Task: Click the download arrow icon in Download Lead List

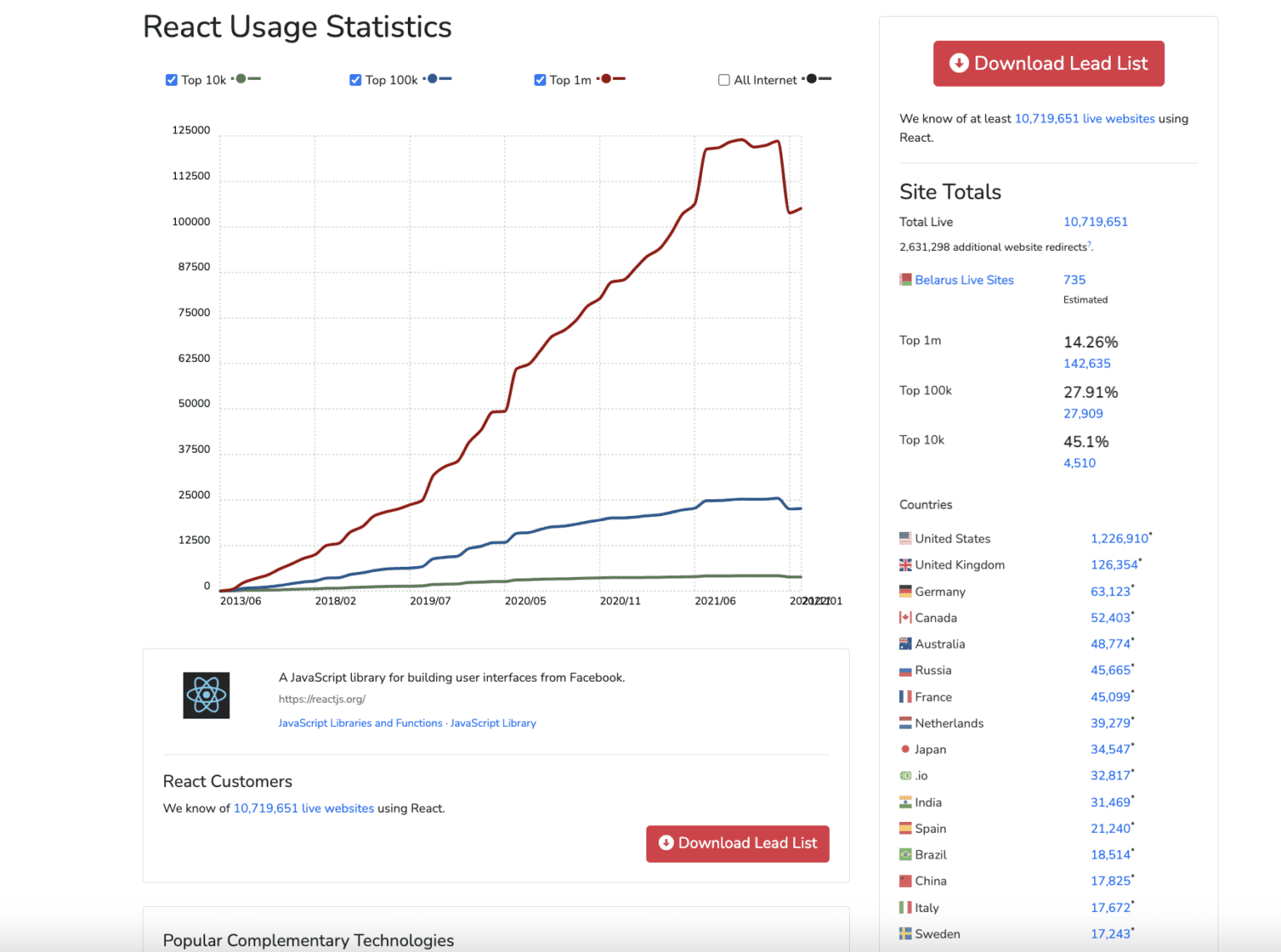Action: point(957,63)
